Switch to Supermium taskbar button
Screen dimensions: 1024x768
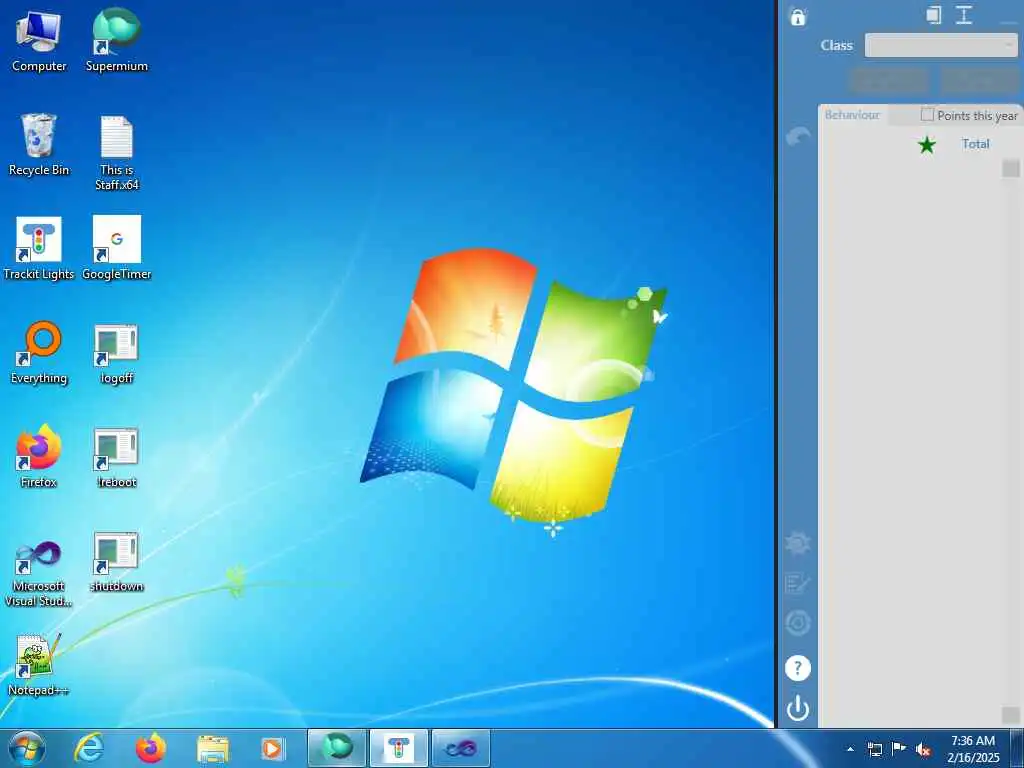[337, 748]
